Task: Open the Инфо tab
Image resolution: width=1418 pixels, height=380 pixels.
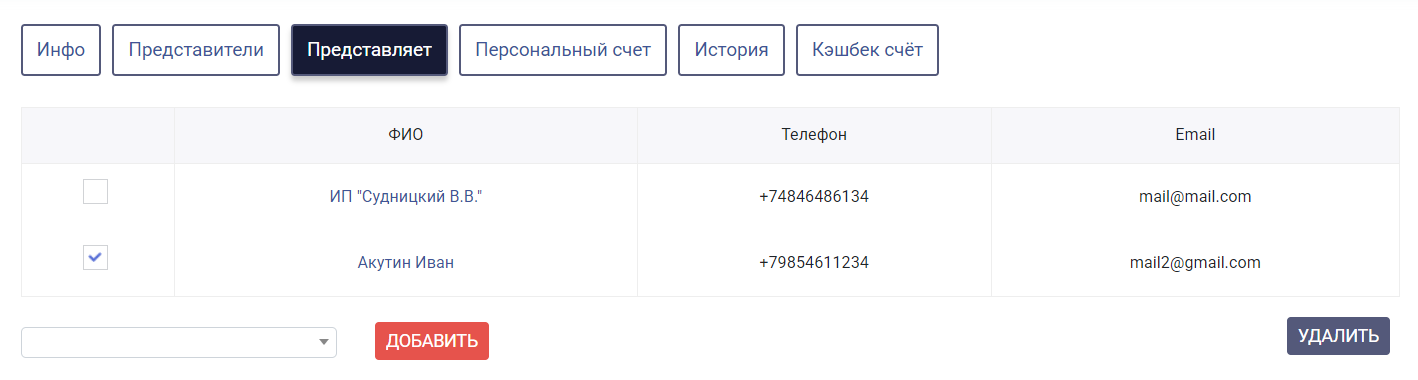Action: (61, 50)
